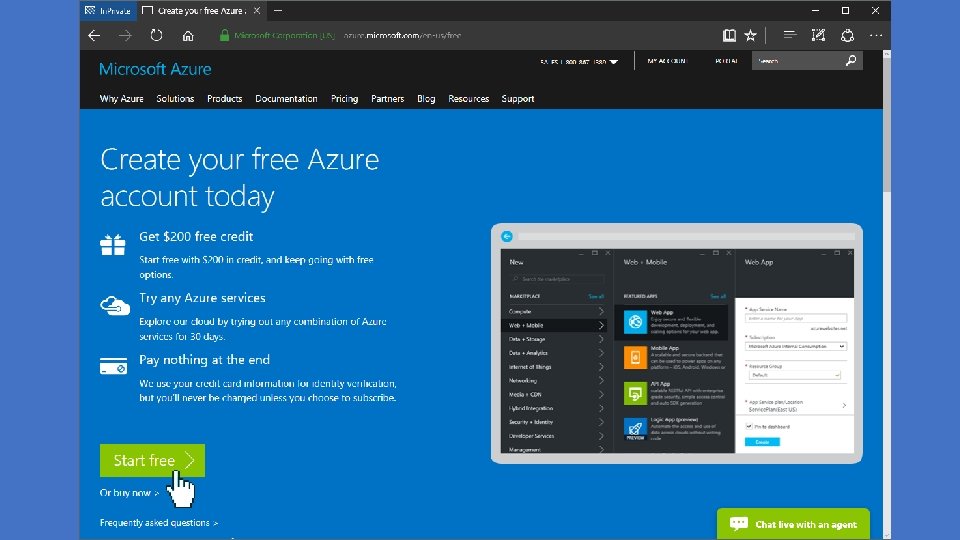Open the Solutions menu
The image size is (960, 540).
click(x=175, y=99)
